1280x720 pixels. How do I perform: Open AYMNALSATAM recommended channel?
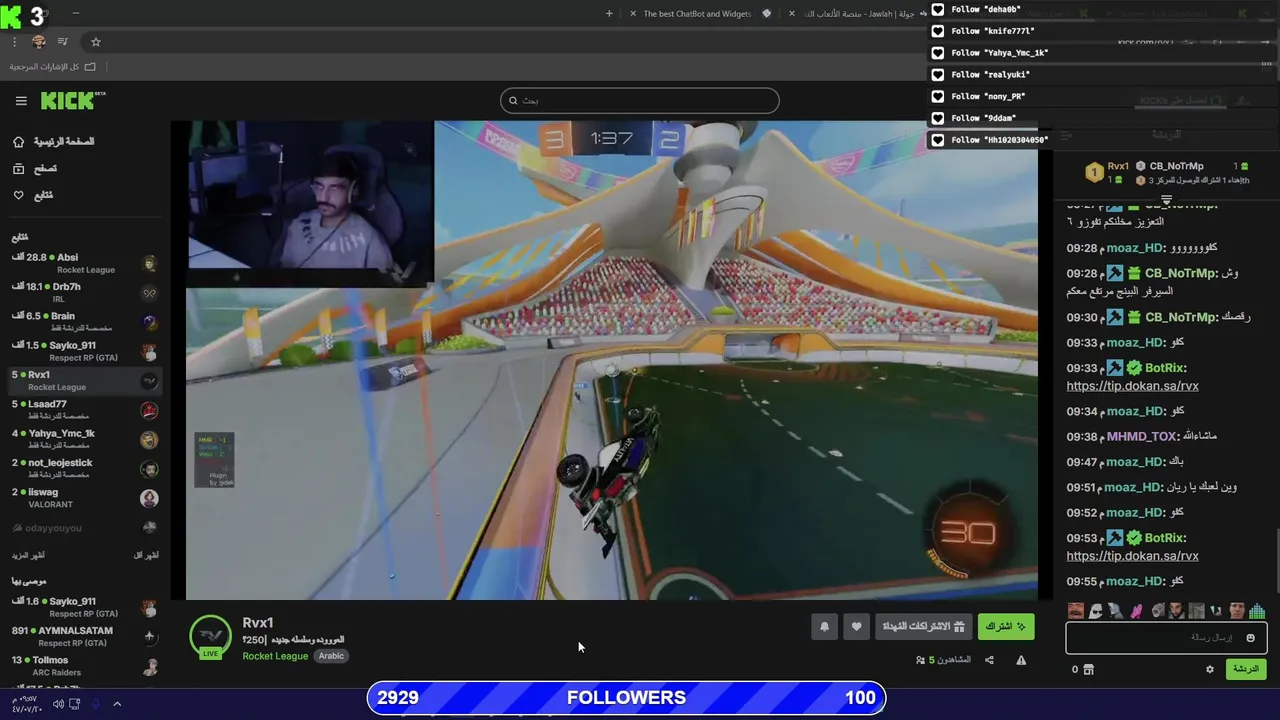click(x=84, y=636)
